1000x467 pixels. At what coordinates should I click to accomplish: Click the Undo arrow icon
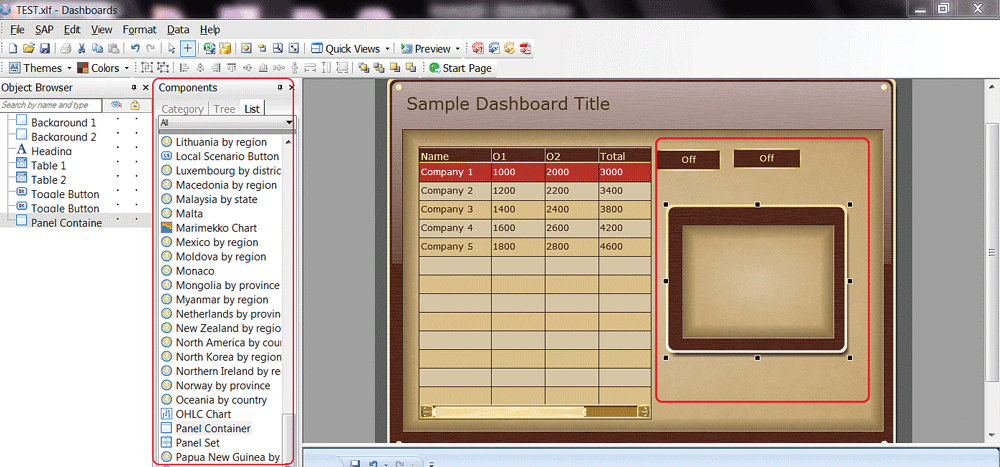(x=135, y=48)
